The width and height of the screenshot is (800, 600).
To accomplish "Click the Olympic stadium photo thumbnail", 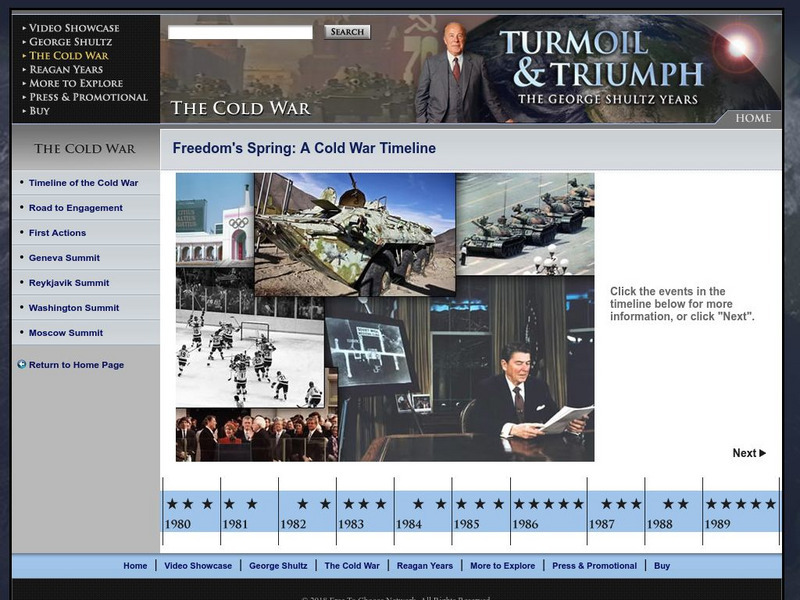I will (x=215, y=219).
